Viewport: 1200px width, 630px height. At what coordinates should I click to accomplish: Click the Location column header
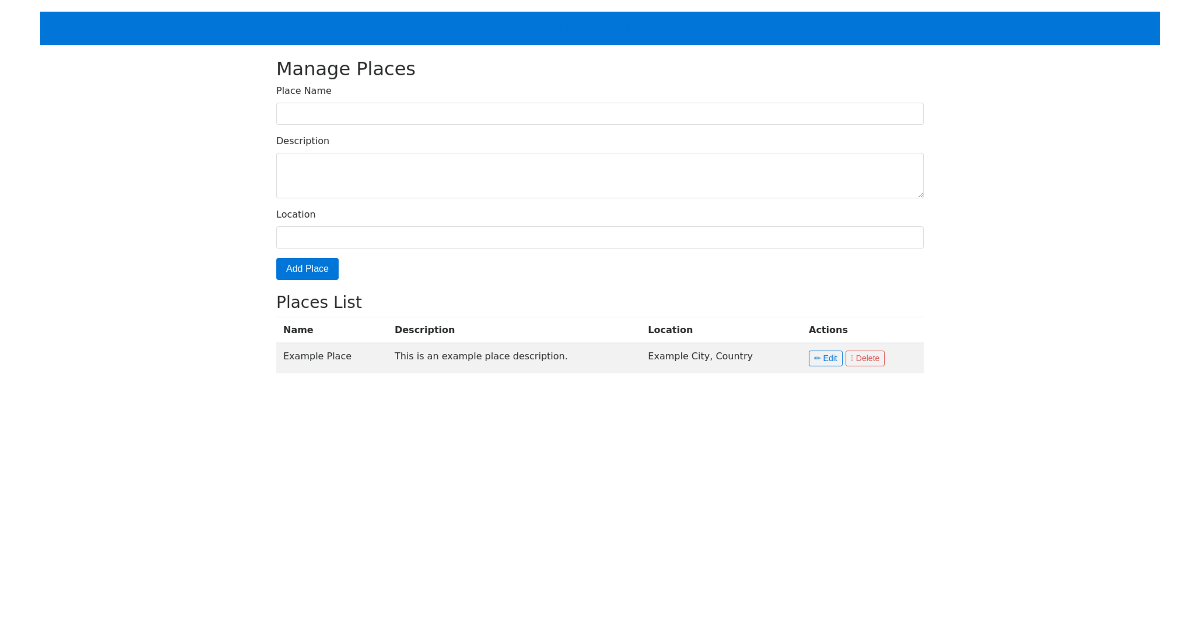pos(670,330)
